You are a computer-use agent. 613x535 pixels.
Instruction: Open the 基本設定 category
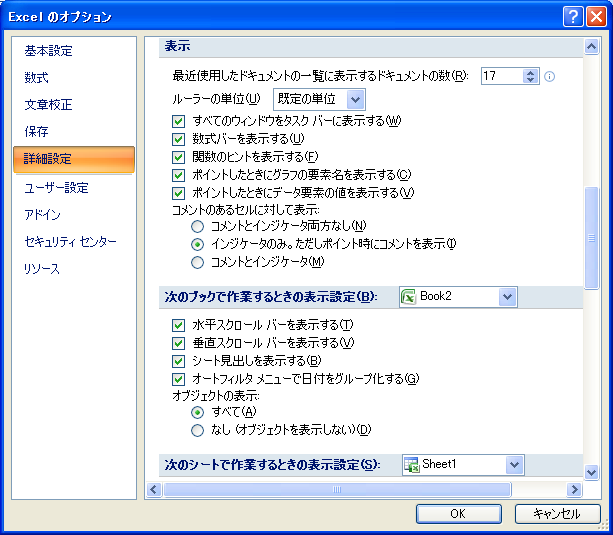coord(74,51)
